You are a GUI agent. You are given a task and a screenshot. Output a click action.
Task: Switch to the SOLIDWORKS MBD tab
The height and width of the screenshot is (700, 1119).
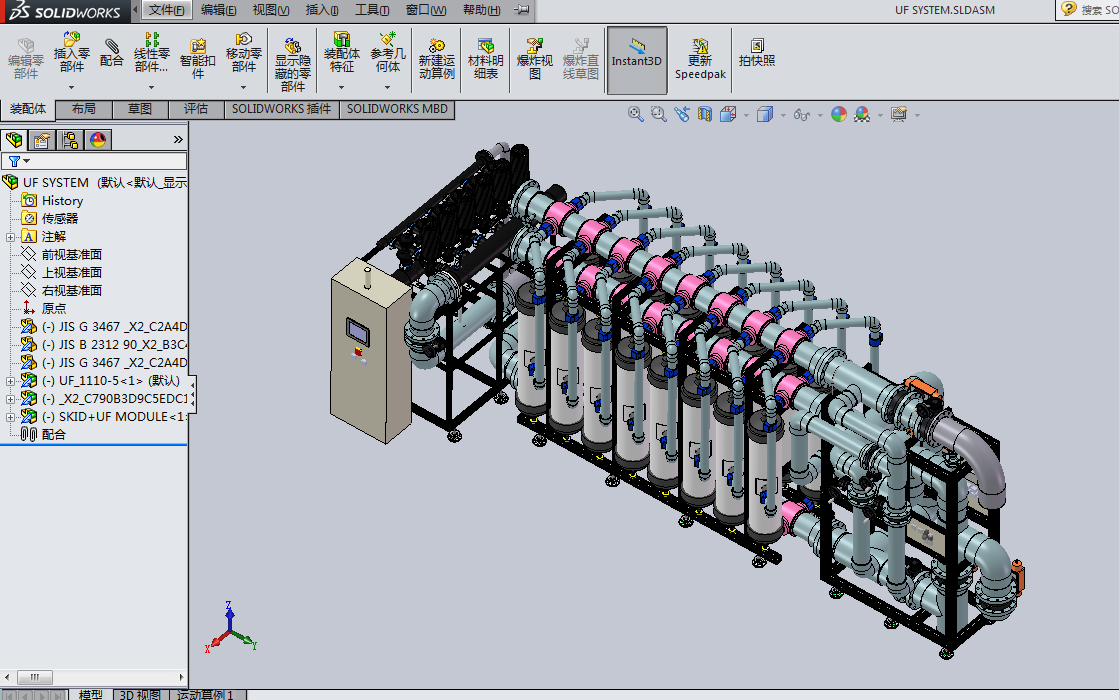coord(397,109)
